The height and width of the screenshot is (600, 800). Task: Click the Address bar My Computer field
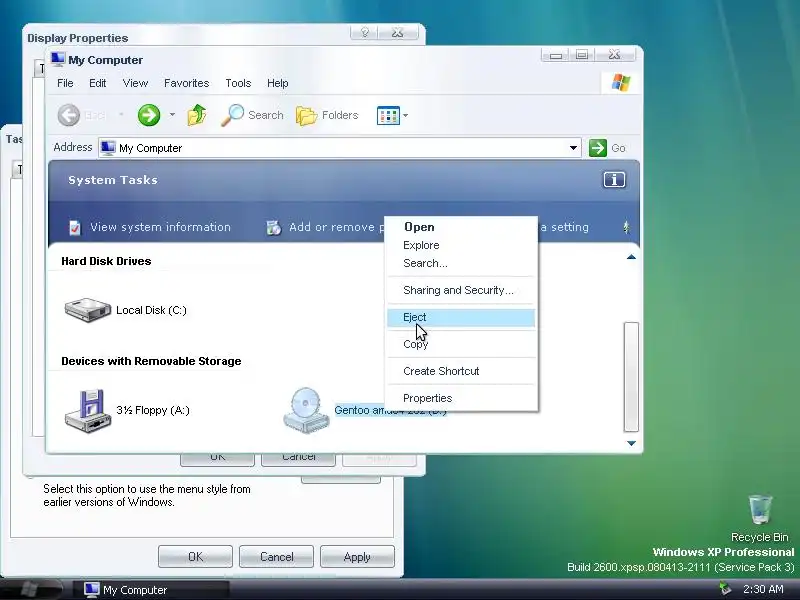point(340,148)
